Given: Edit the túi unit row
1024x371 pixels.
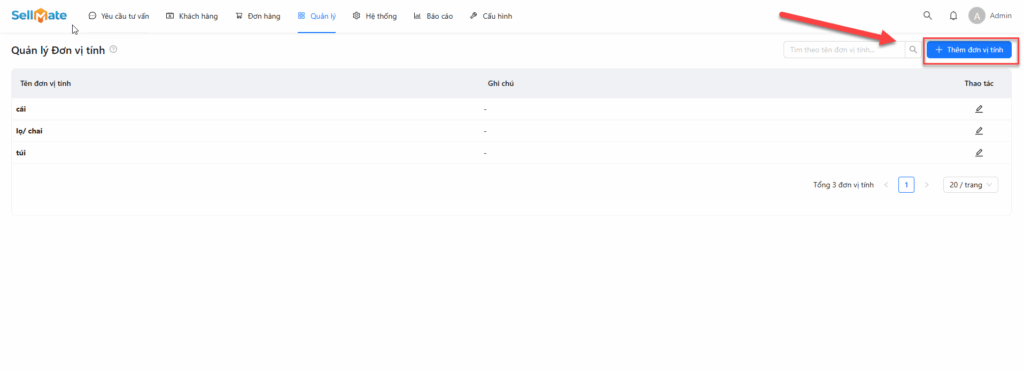Looking at the screenshot, I should (978, 153).
